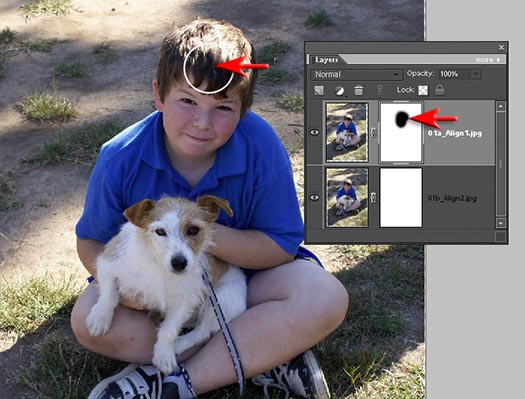Image resolution: width=525 pixels, height=399 pixels.
Task: Click the delete layer trash icon
Action: [x=359, y=90]
